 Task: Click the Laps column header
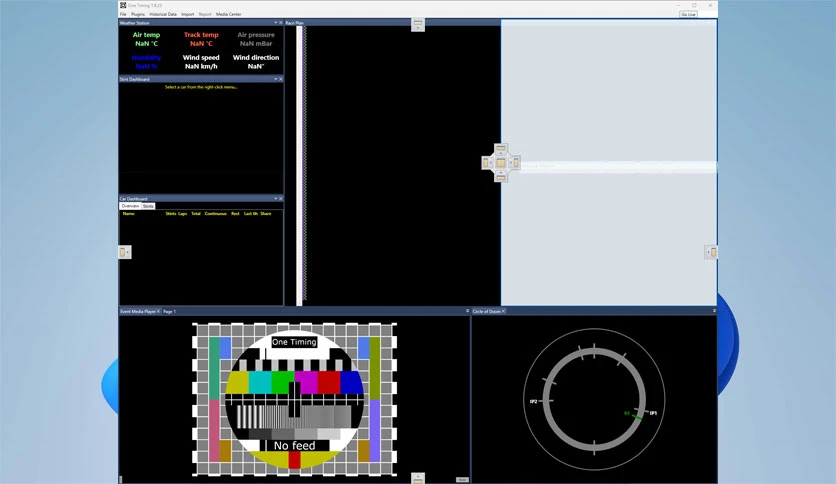click(182, 214)
